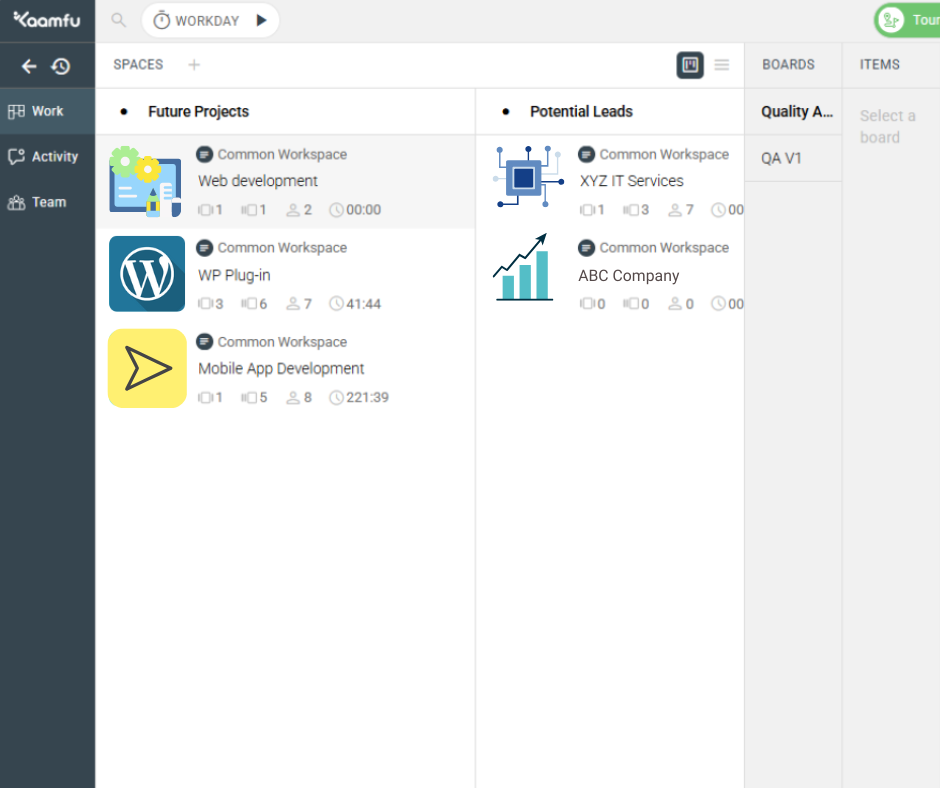
Task: Click the Mobile App Development yellow icon
Action: coord(147,368)
